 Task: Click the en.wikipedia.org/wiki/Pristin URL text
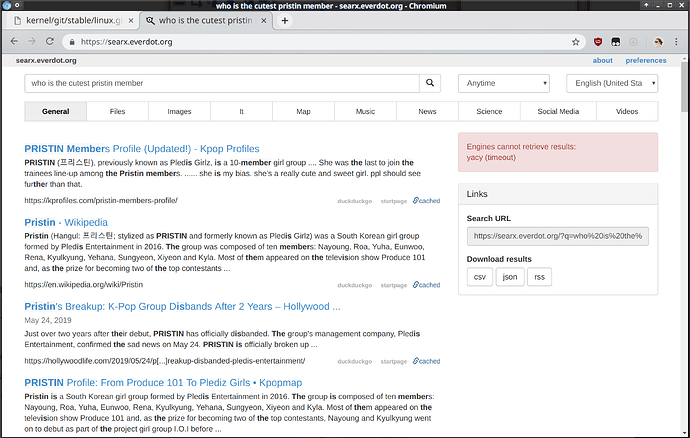coord(84,284)
